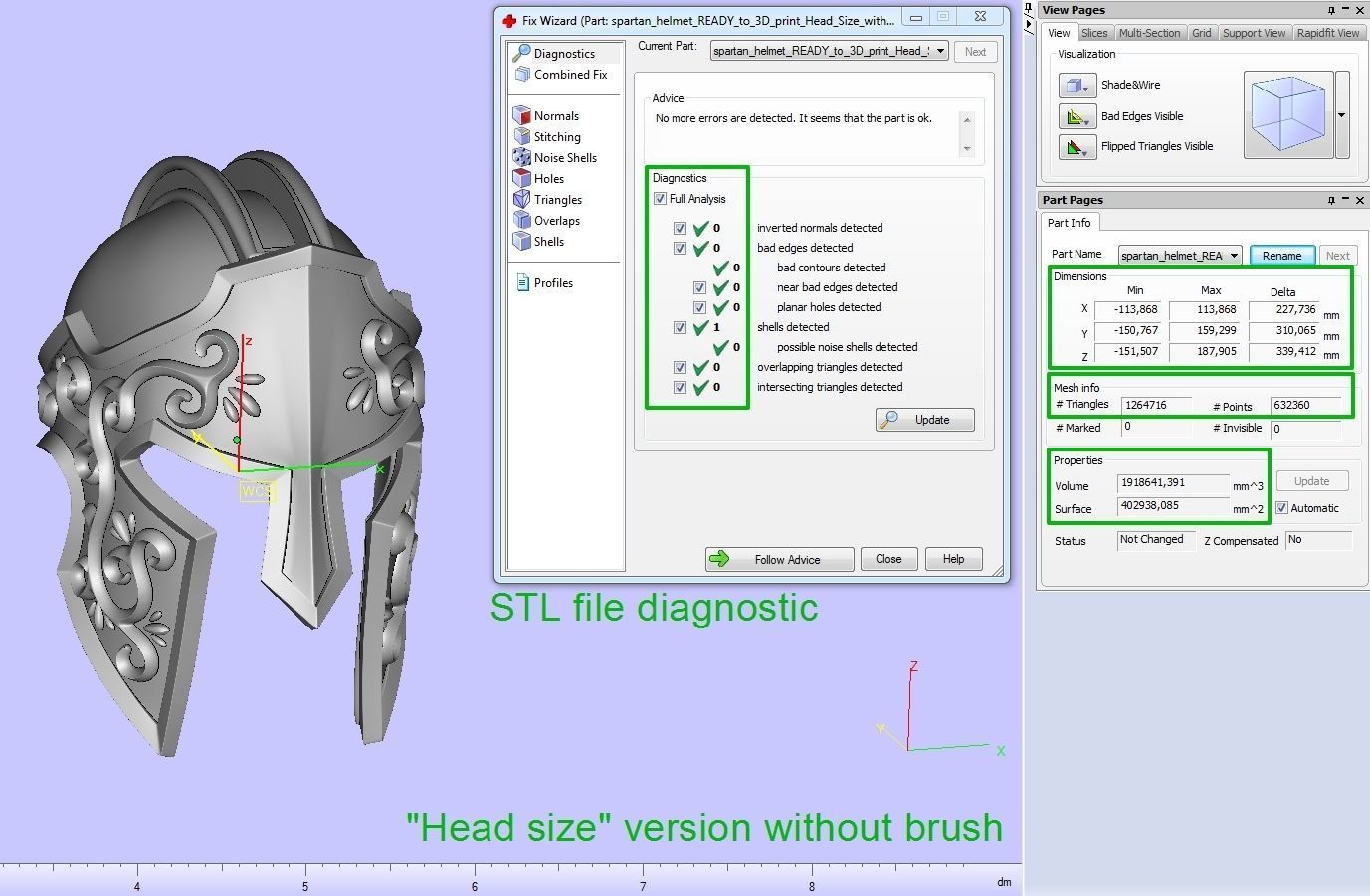Close the Part Pages panel
Screen dimensions: 1370x896
[1360, 200]
